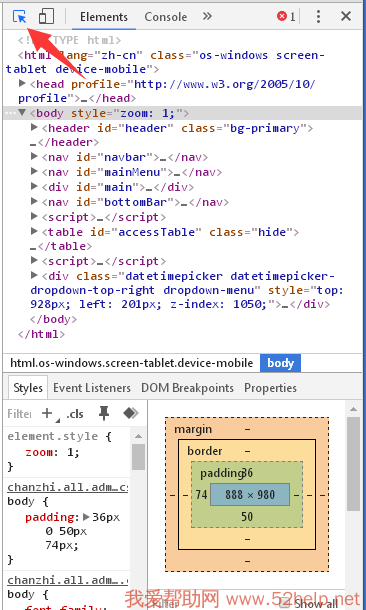
Task: Select the html.os-windows breadcrumb item
Action: tap(131, 363)
